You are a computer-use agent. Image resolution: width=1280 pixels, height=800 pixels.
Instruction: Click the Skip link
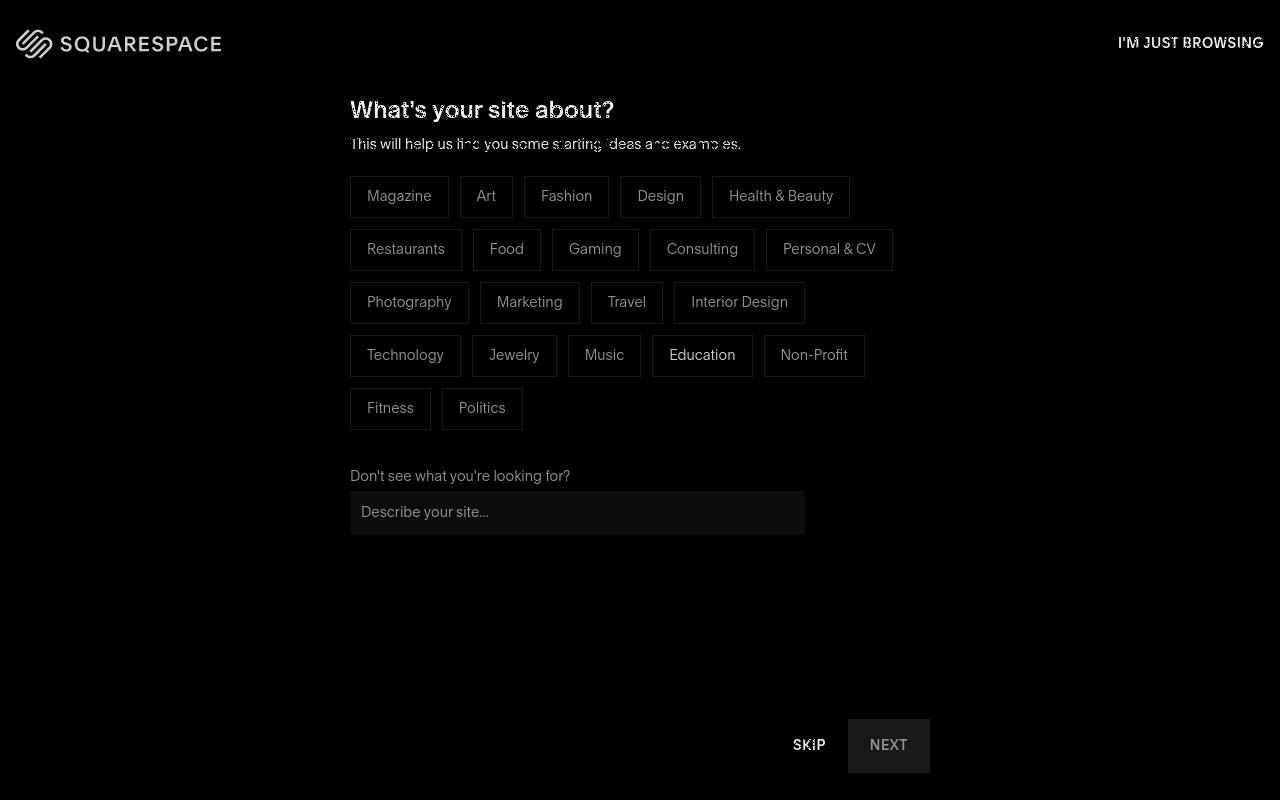tap(809, 746)
